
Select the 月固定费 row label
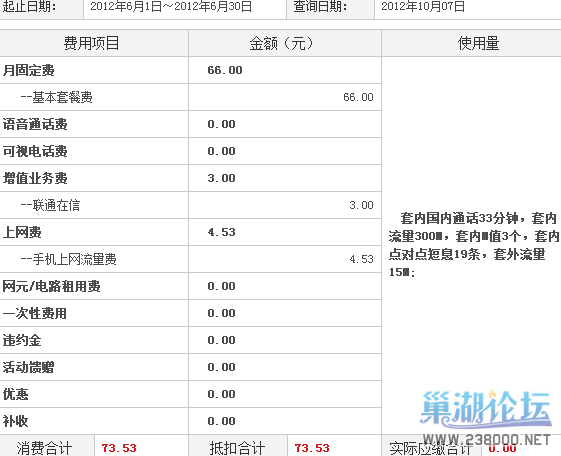pyautogui.click(x=29, y=70)
